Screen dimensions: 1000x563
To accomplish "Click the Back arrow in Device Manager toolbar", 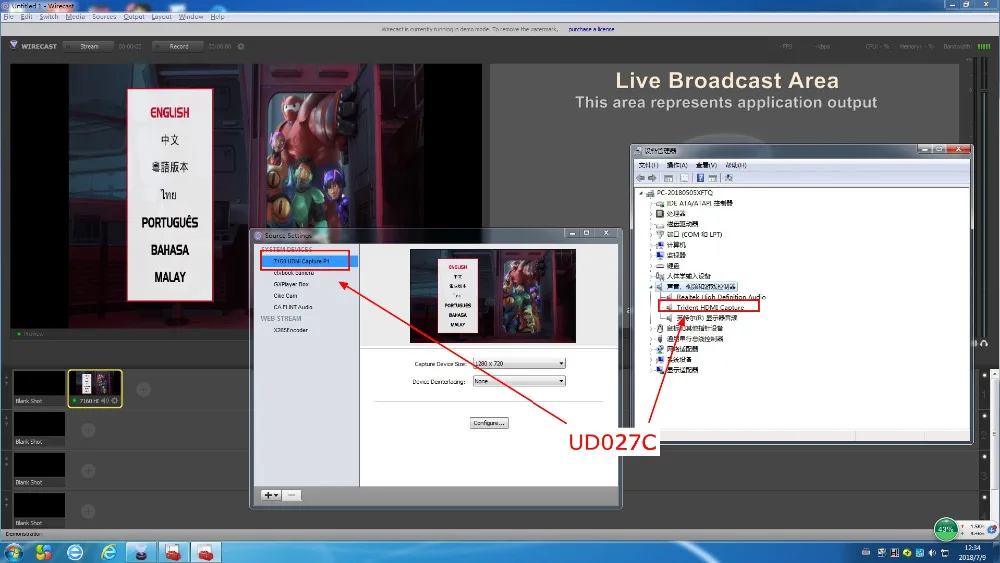I will click(640, 178).
